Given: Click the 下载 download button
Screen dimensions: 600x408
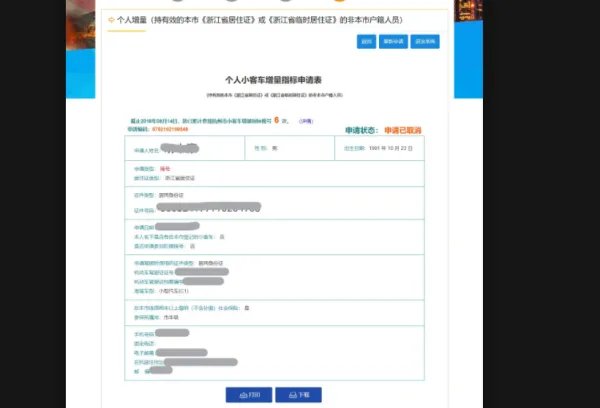Looking at the screenshot, I should [x=298, y=395].
